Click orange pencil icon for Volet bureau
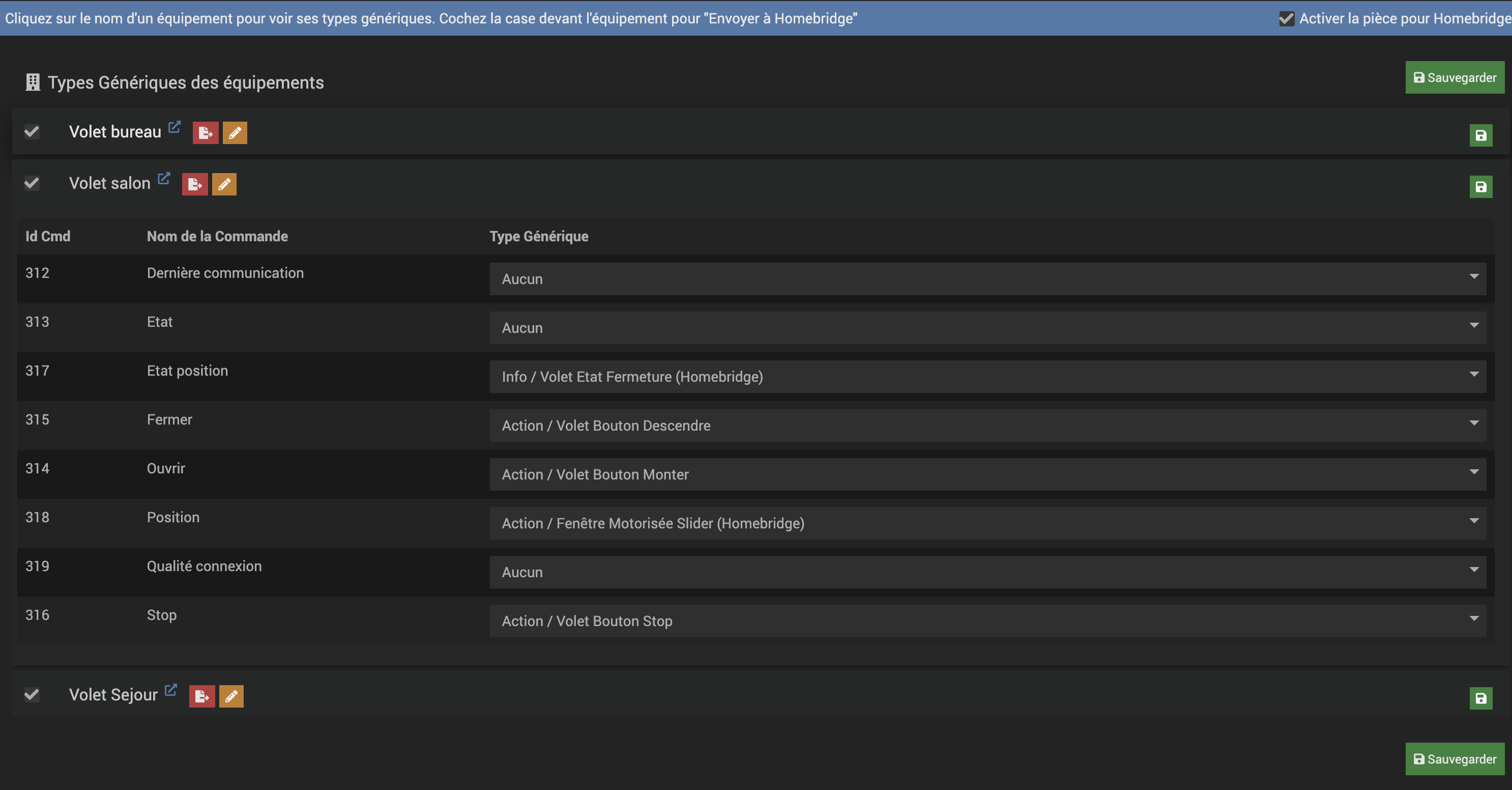Image resolution: width=1512 pixels, height=790 pixels. click(x=235, y=133)
